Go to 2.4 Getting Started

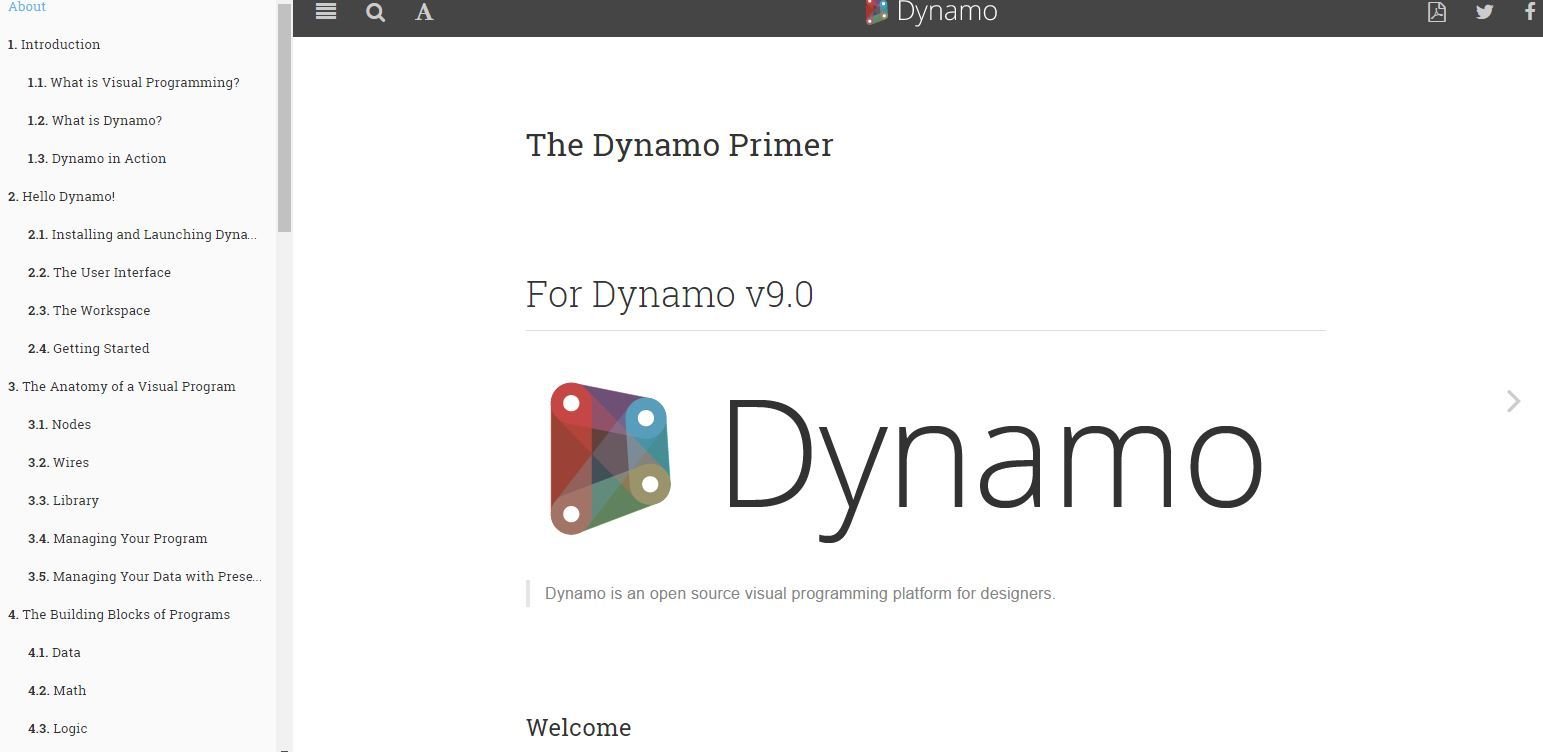click(x=89, y=348)
